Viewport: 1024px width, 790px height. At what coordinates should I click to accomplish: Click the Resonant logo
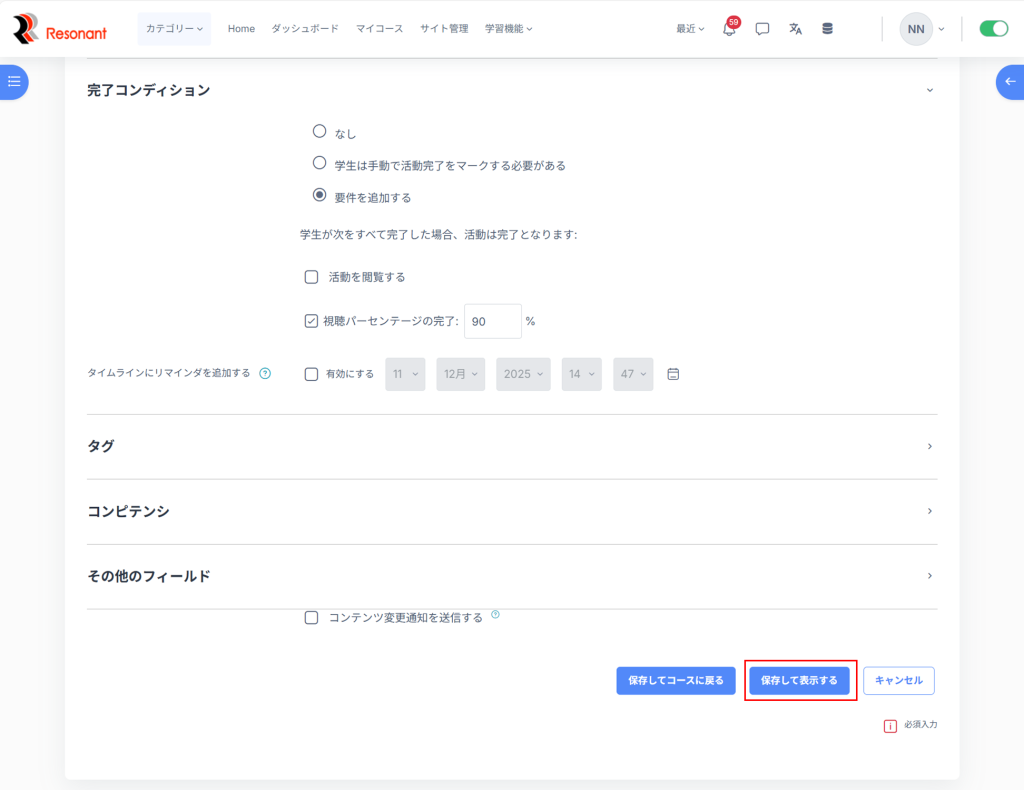60,29
